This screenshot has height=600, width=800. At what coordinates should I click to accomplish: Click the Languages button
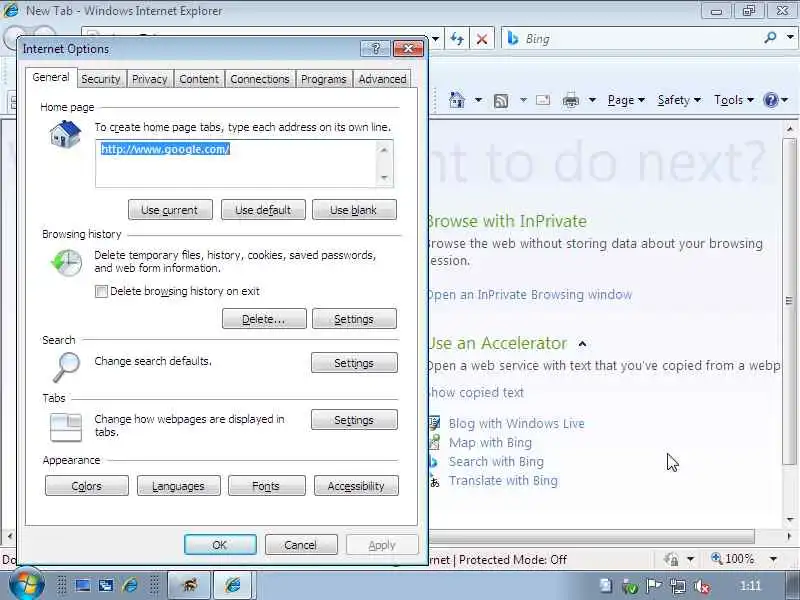(x=179, y=486)
